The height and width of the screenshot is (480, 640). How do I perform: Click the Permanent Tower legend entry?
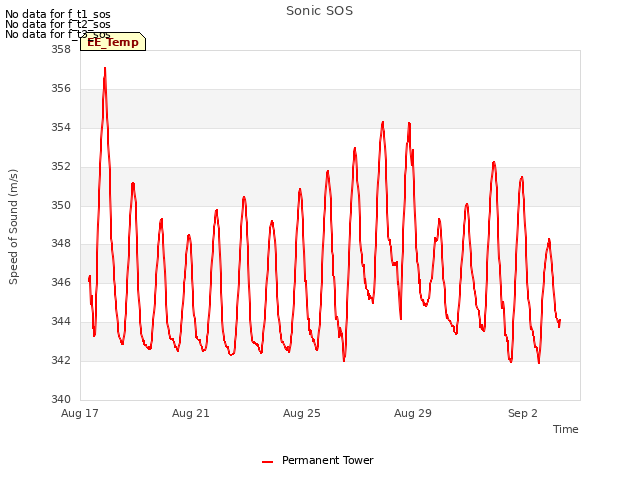pos(318,460)
